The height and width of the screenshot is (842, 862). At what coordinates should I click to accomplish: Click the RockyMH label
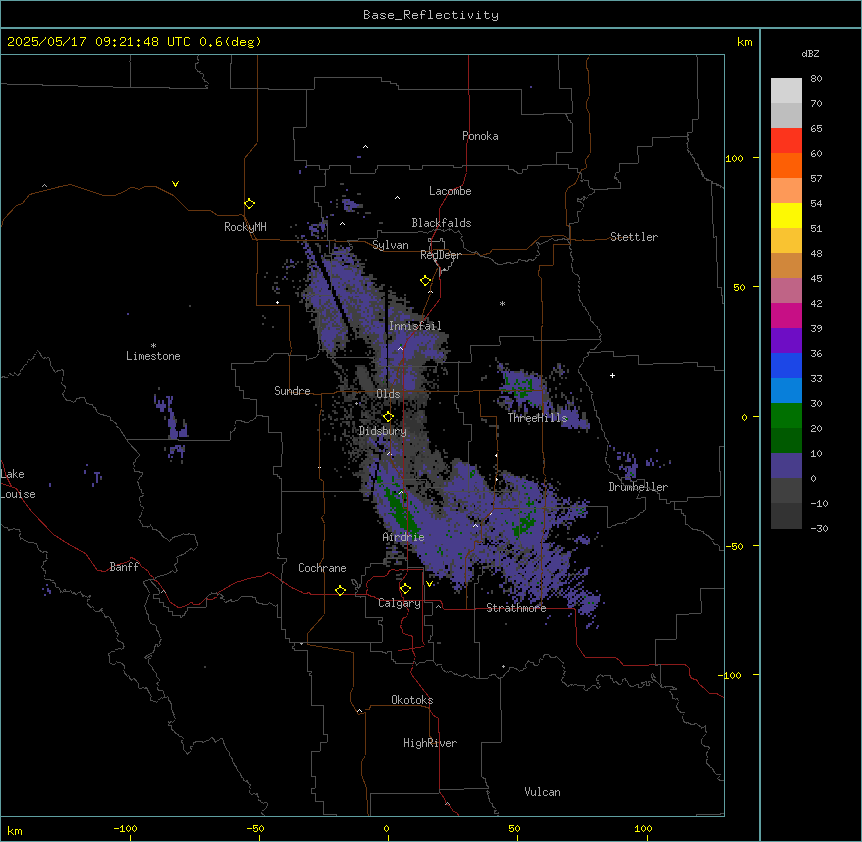(245, 227)
